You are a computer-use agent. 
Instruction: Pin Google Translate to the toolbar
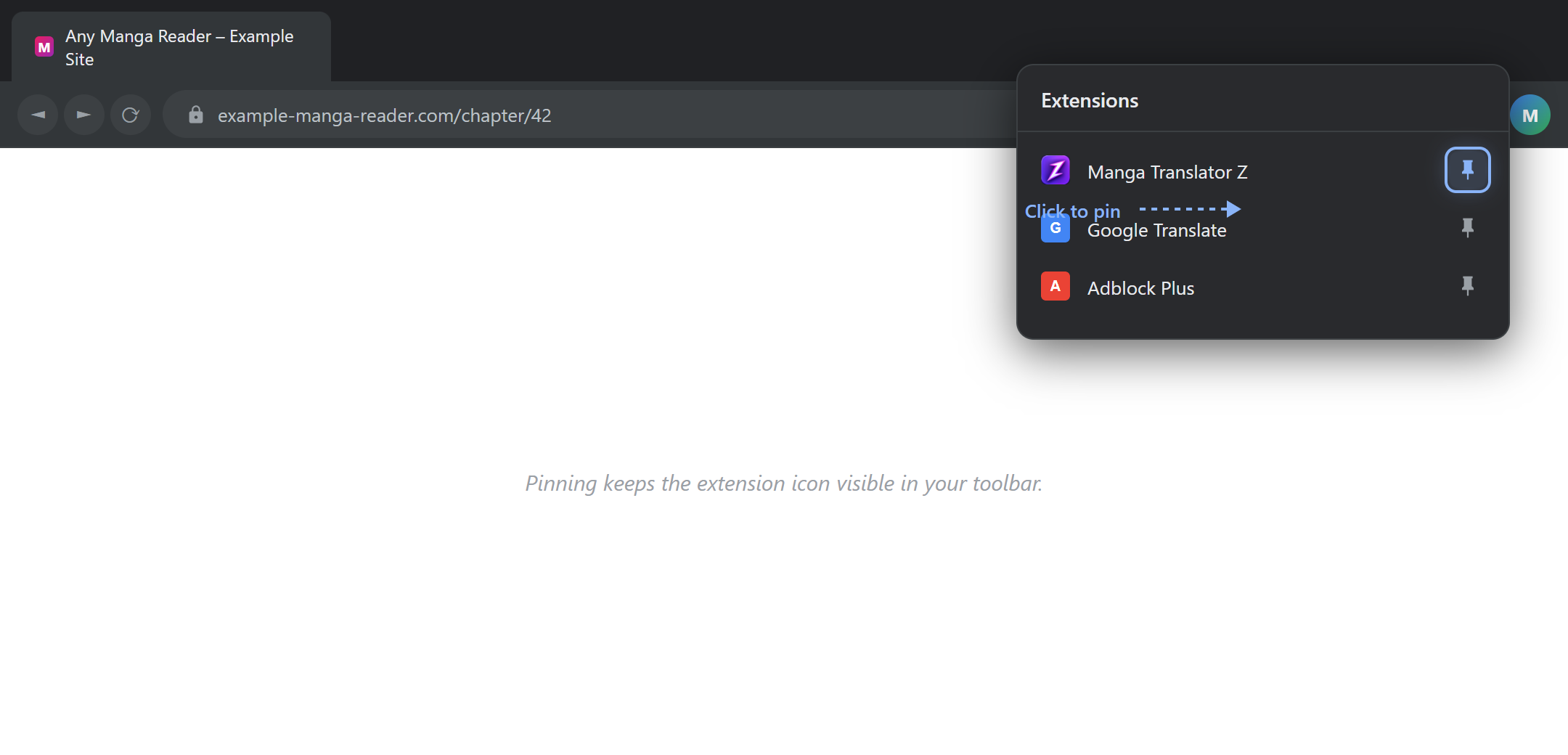pos(1468,228)
